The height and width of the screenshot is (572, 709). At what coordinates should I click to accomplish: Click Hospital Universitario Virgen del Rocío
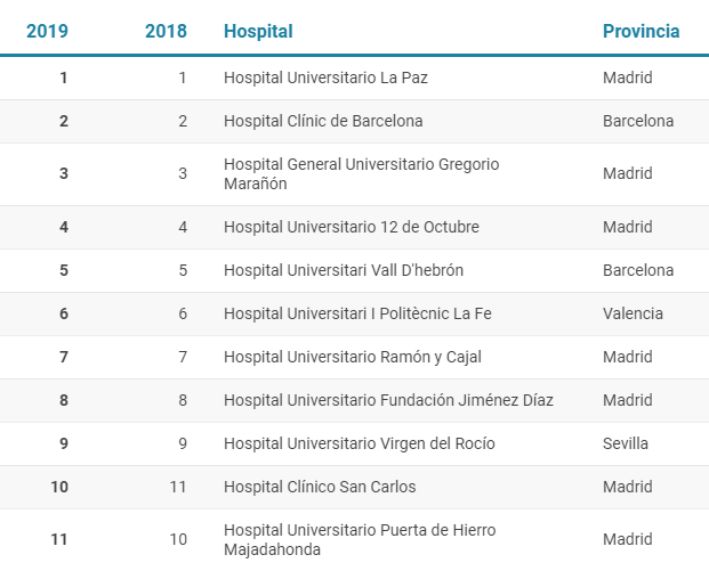click(x=359, y=444)
